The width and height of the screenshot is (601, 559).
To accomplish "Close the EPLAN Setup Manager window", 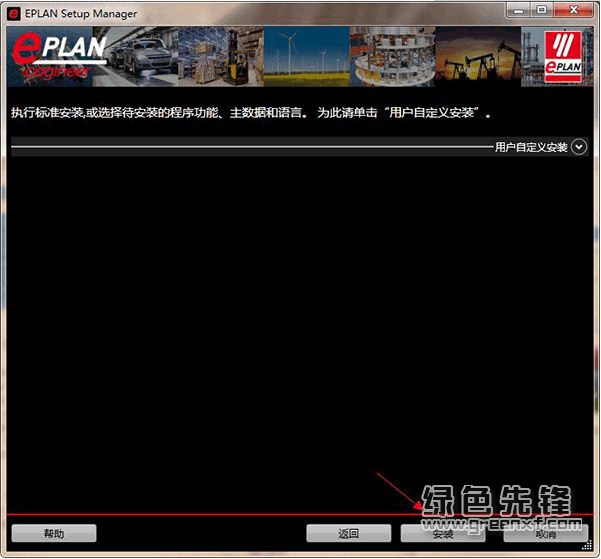I will tap(573, 10).
